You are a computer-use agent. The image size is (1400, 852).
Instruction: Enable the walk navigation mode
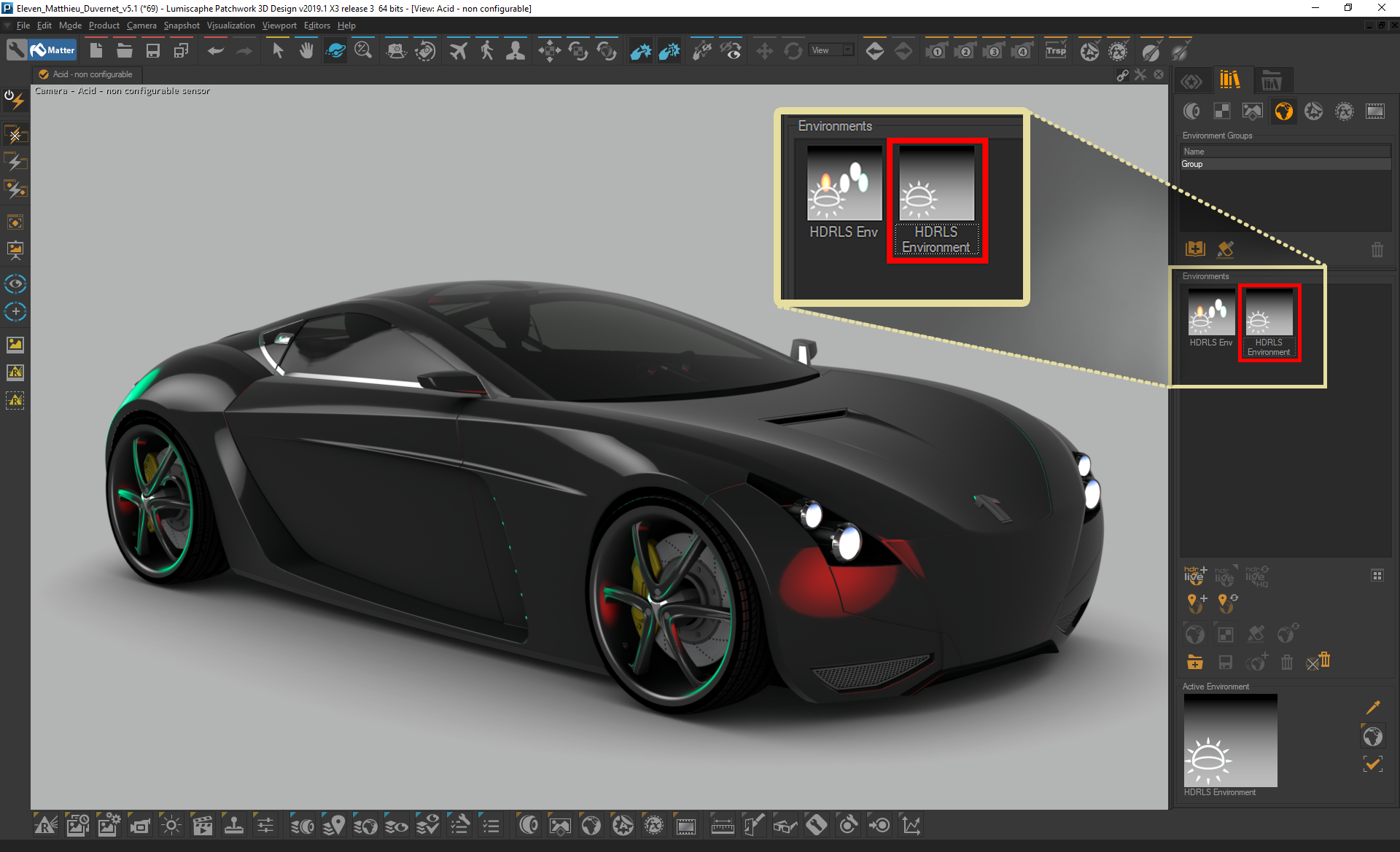pyautogui.click(x=487, y=50)
